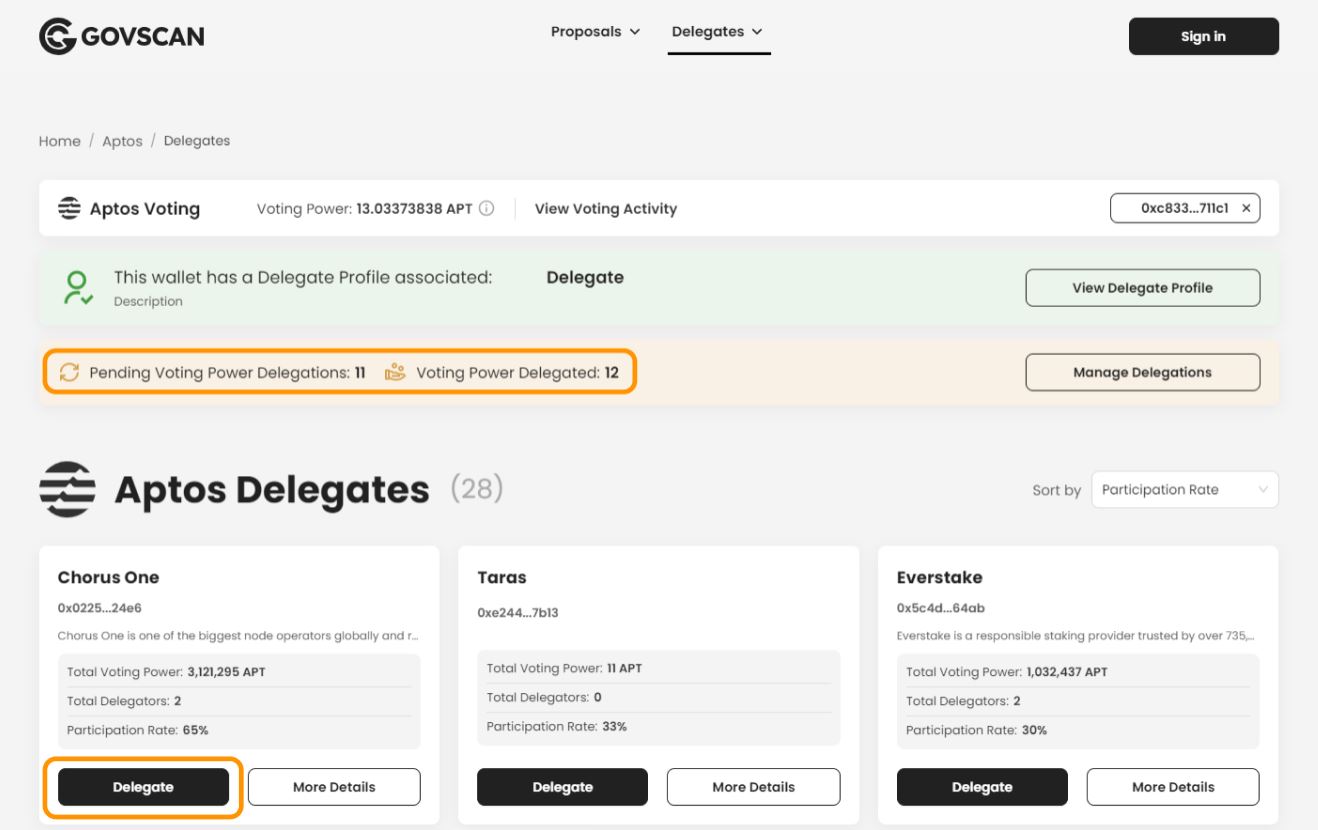The image size is (1318, 830).
Task: Open Manage Delegations
Action: click(1143, 372)
